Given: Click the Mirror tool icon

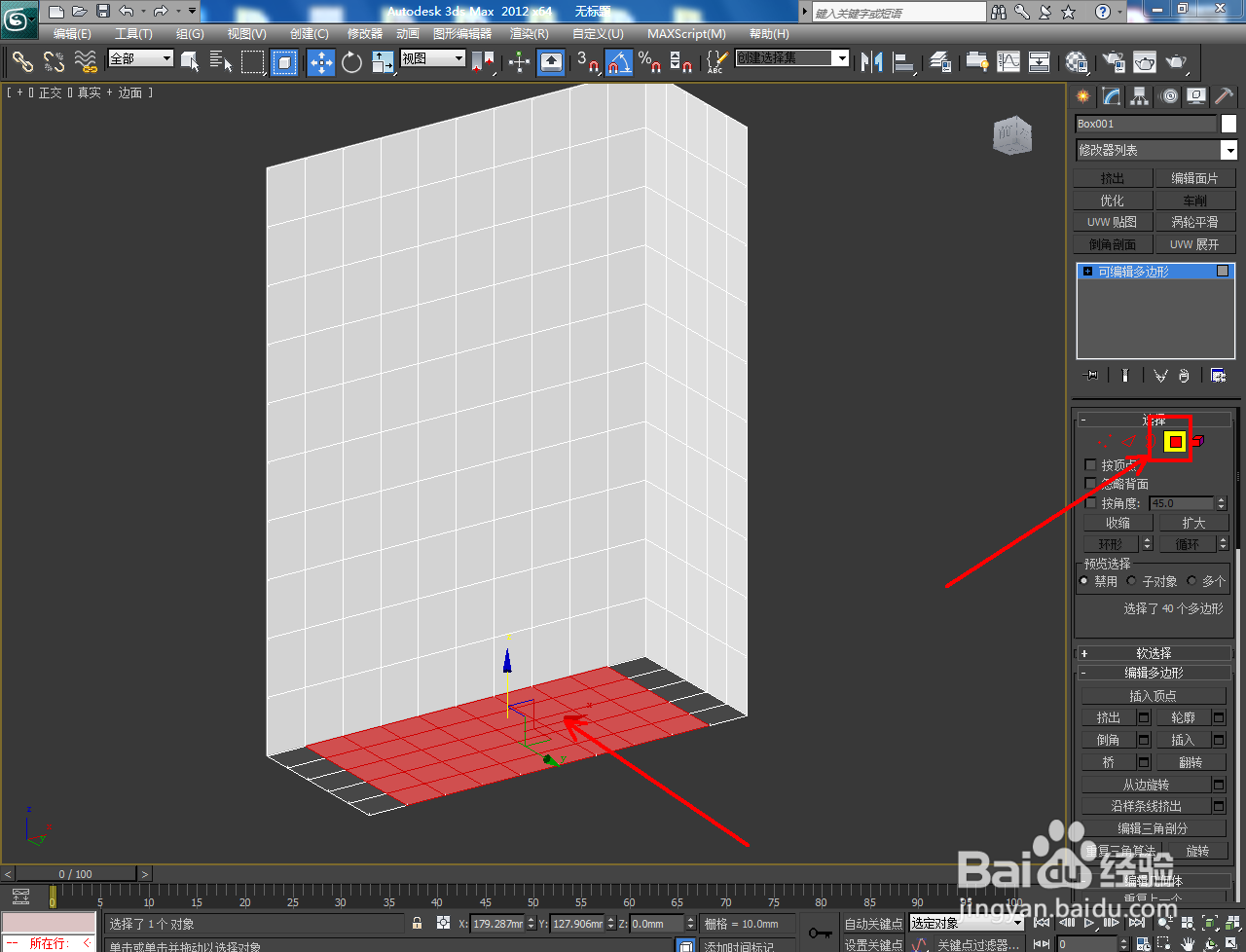Looking at the screenshot, I should tap(872, 62).
